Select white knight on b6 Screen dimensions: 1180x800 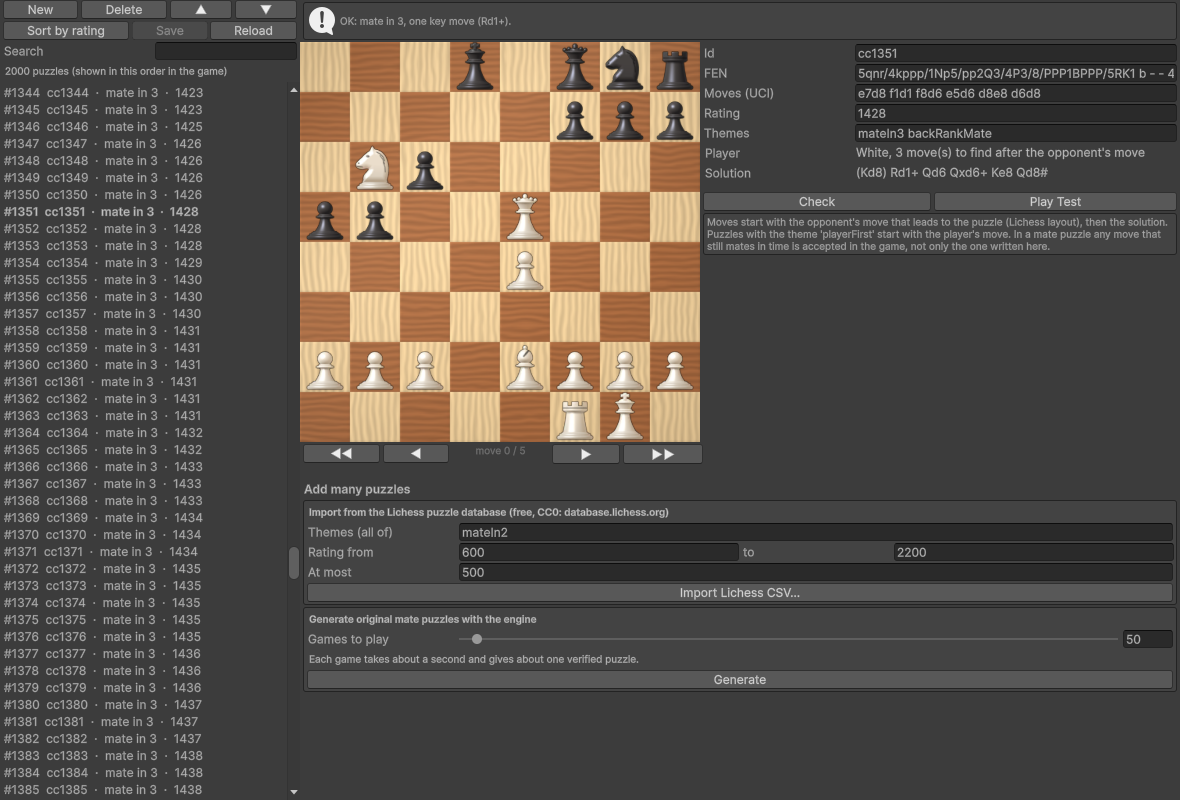point(375,168)
